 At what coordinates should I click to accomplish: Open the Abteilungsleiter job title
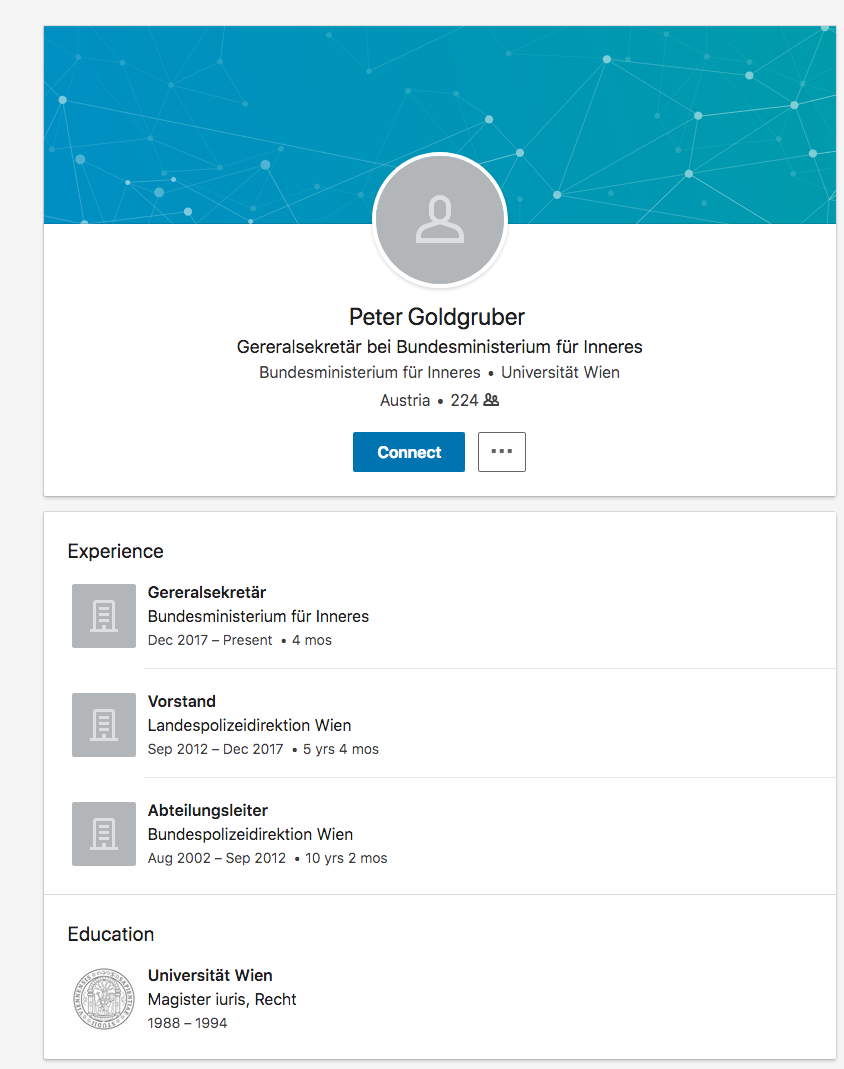tap(208, 811)
